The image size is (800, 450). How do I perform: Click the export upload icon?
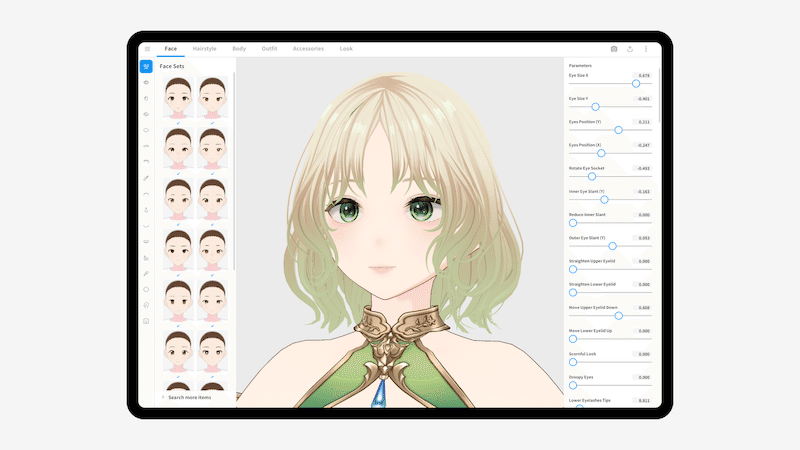[x=630, y=49]
